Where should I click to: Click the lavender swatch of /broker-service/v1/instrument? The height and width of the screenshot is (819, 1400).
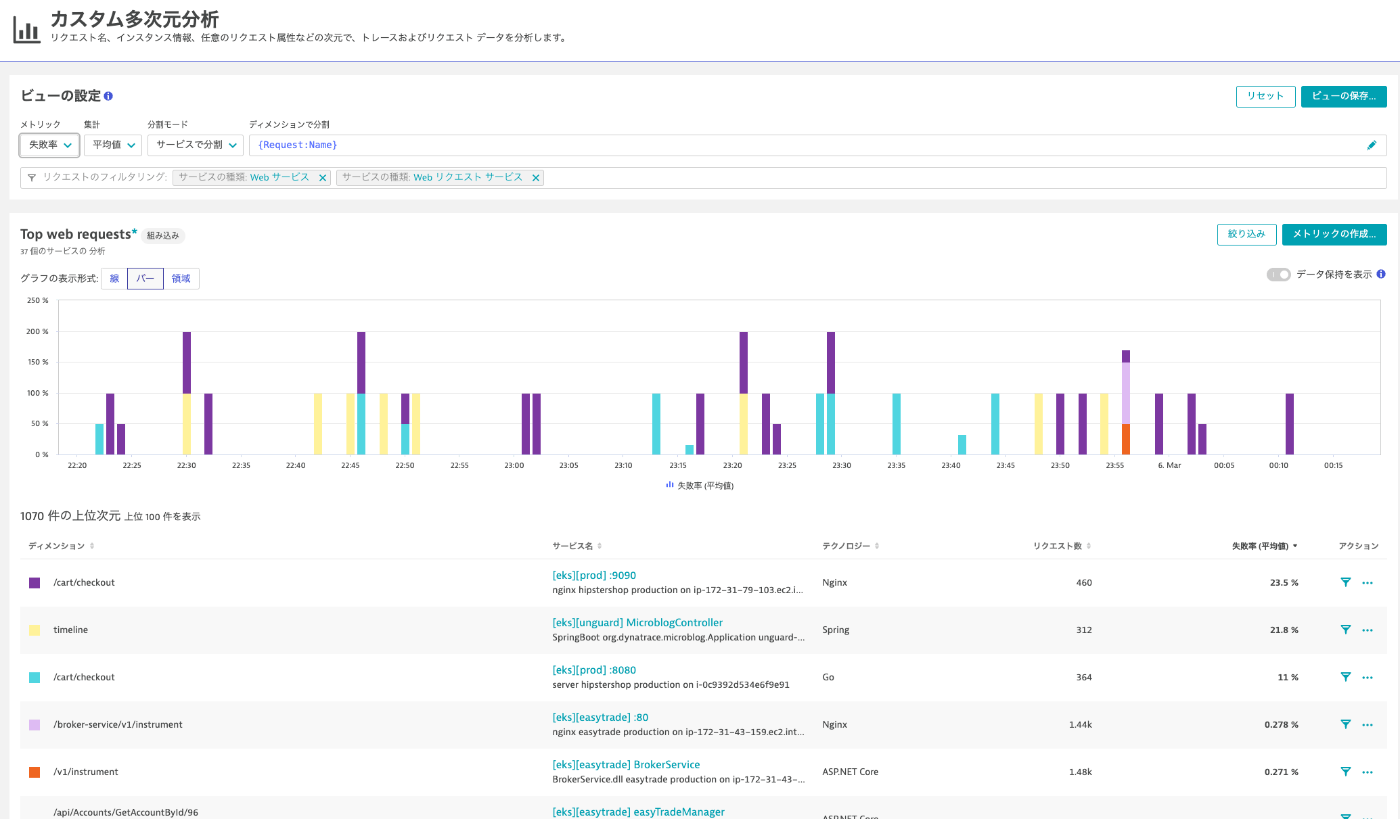[x=34, y=724]
